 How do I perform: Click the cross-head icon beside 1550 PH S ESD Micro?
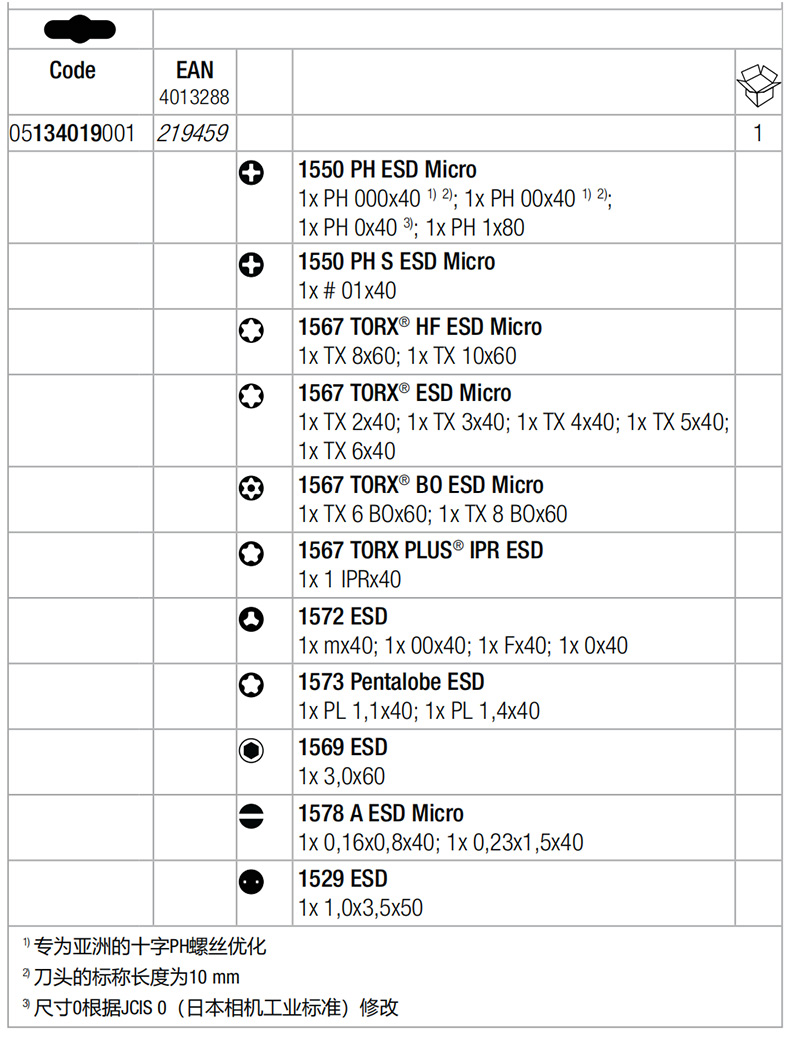click(252, 265)
